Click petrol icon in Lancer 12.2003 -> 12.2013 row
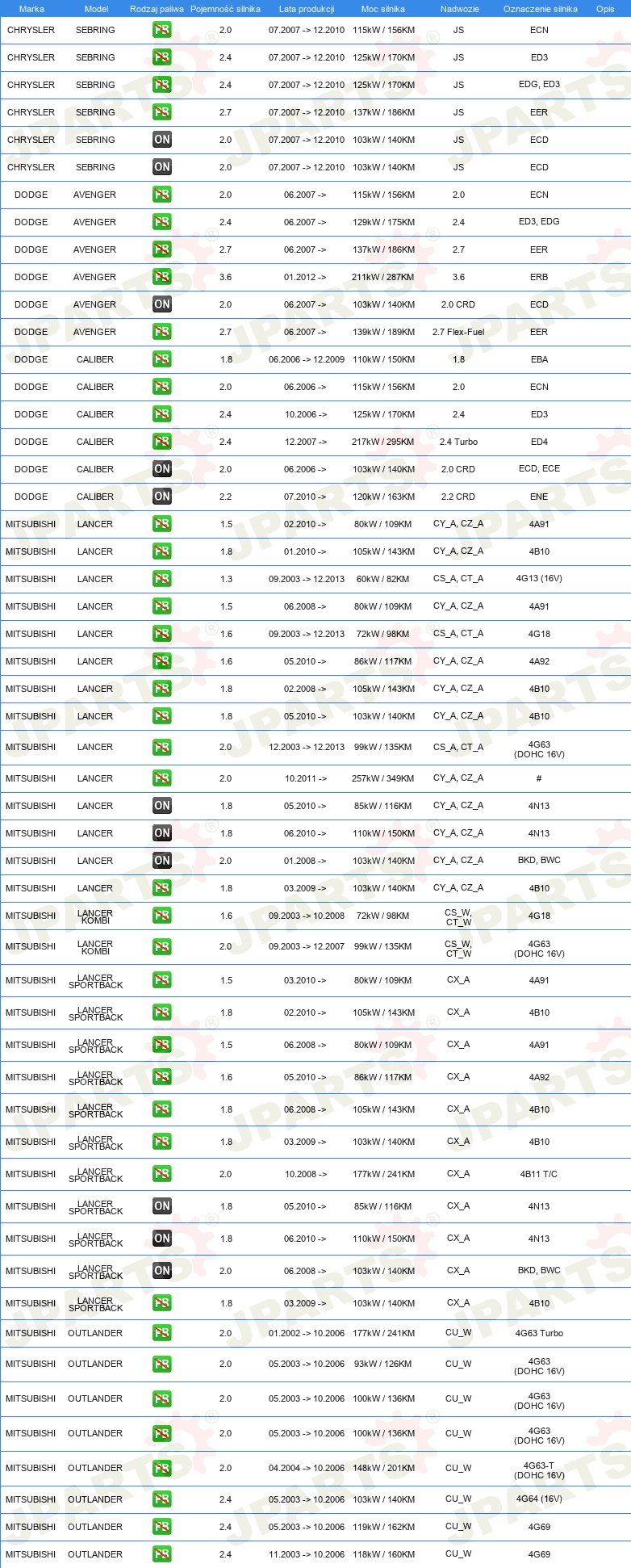This screenshot has width=631, height=1568. pyautogui.click(x=162, y=747)
